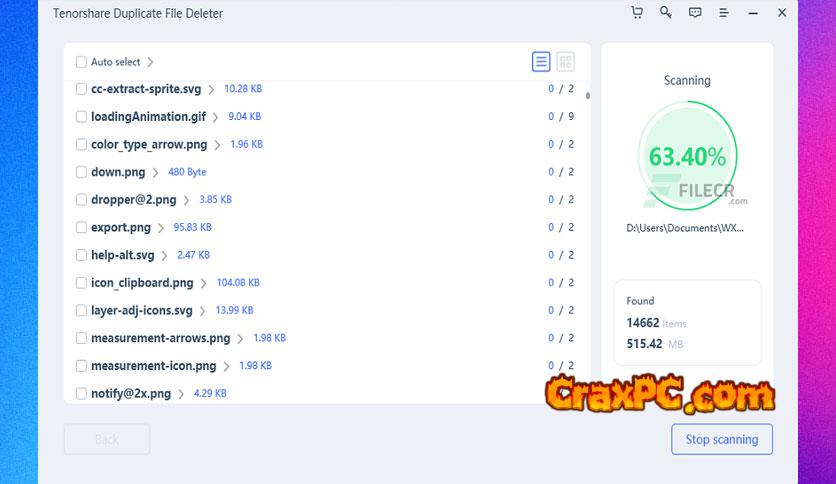Click the key registration icon
The width and height of the screenshot is (836, 484).
click(x=665, y=12)
